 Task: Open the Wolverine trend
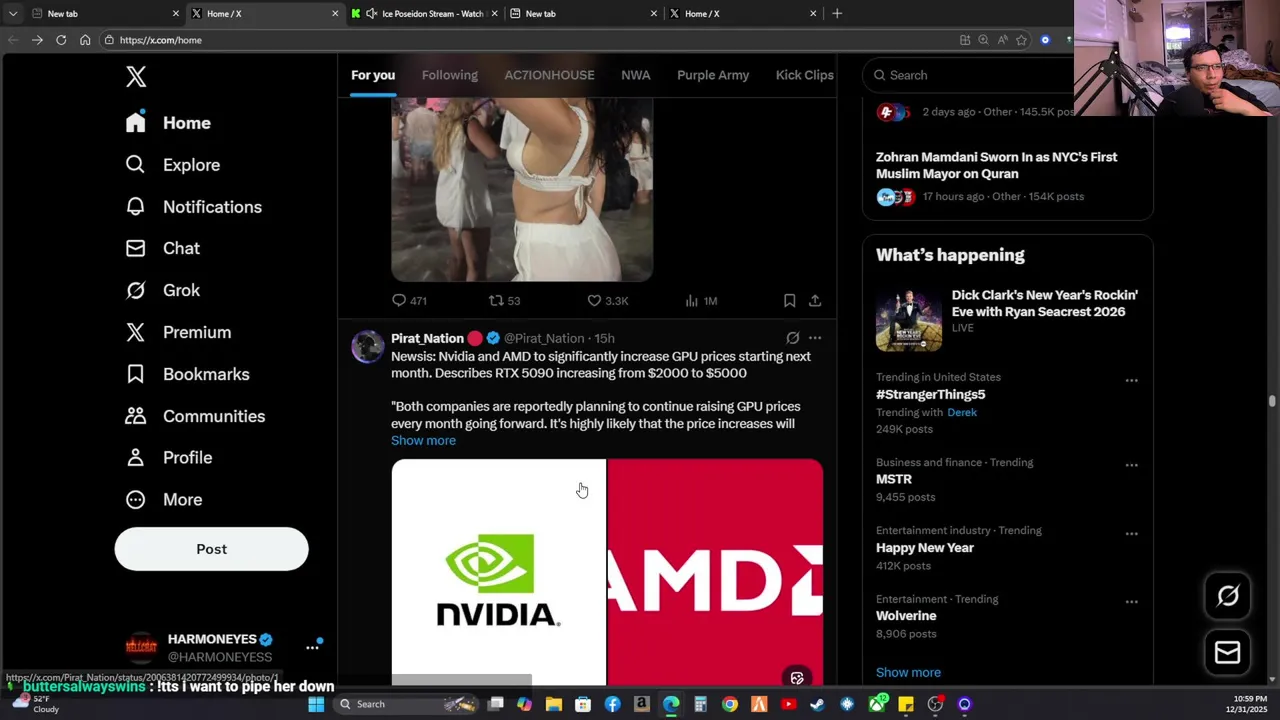click(906, 616)
